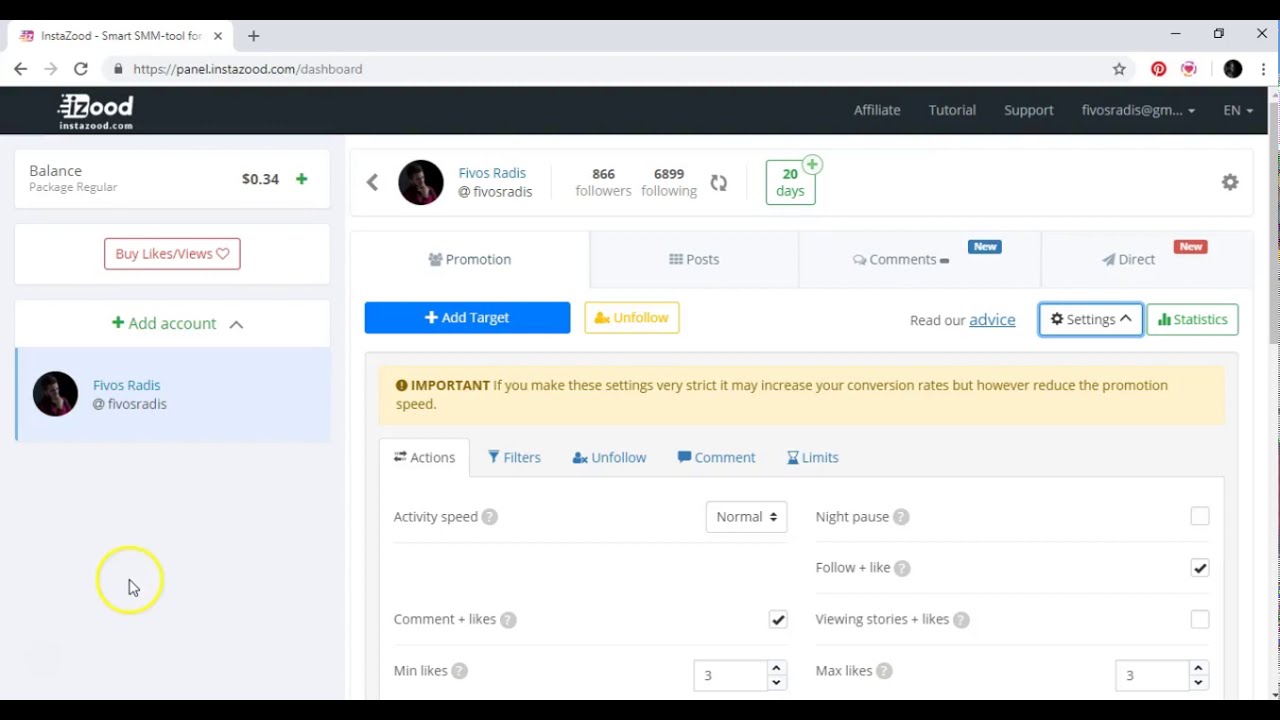Open Tutorial in top navigation
The width and height of the screenshot is (1280, 720).
tap(952, 110)
